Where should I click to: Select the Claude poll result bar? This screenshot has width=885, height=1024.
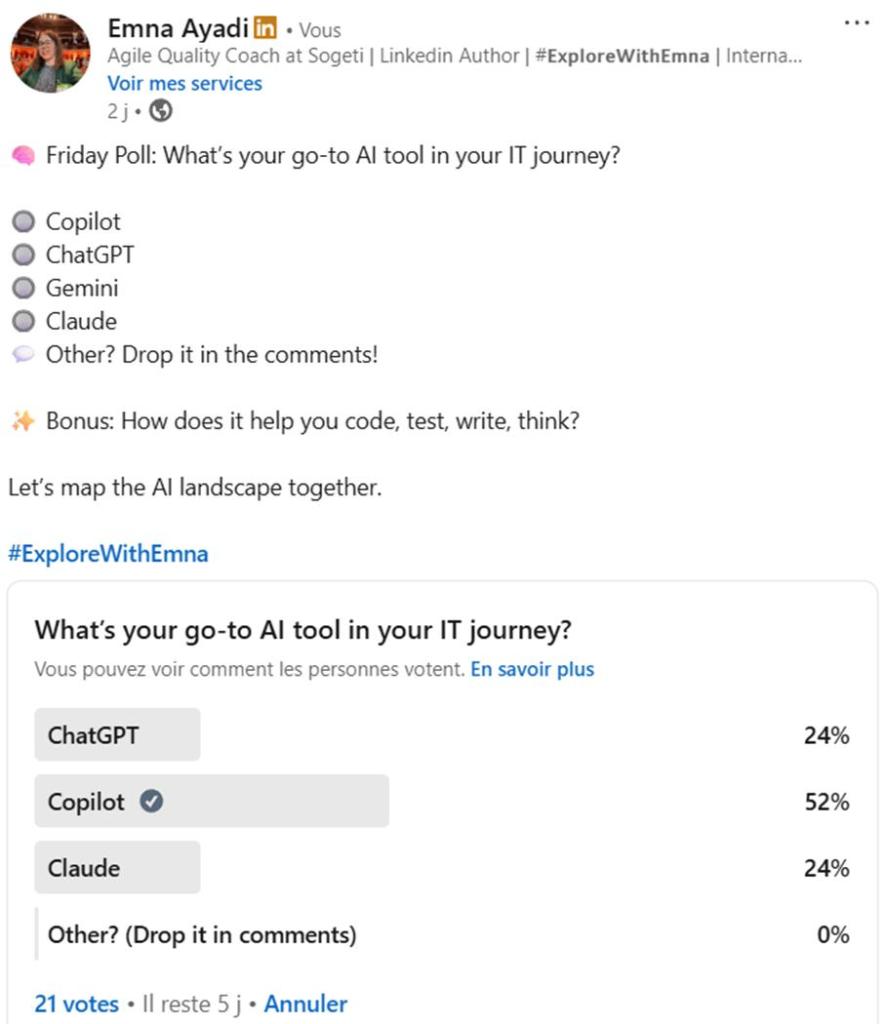click(117, 867)
